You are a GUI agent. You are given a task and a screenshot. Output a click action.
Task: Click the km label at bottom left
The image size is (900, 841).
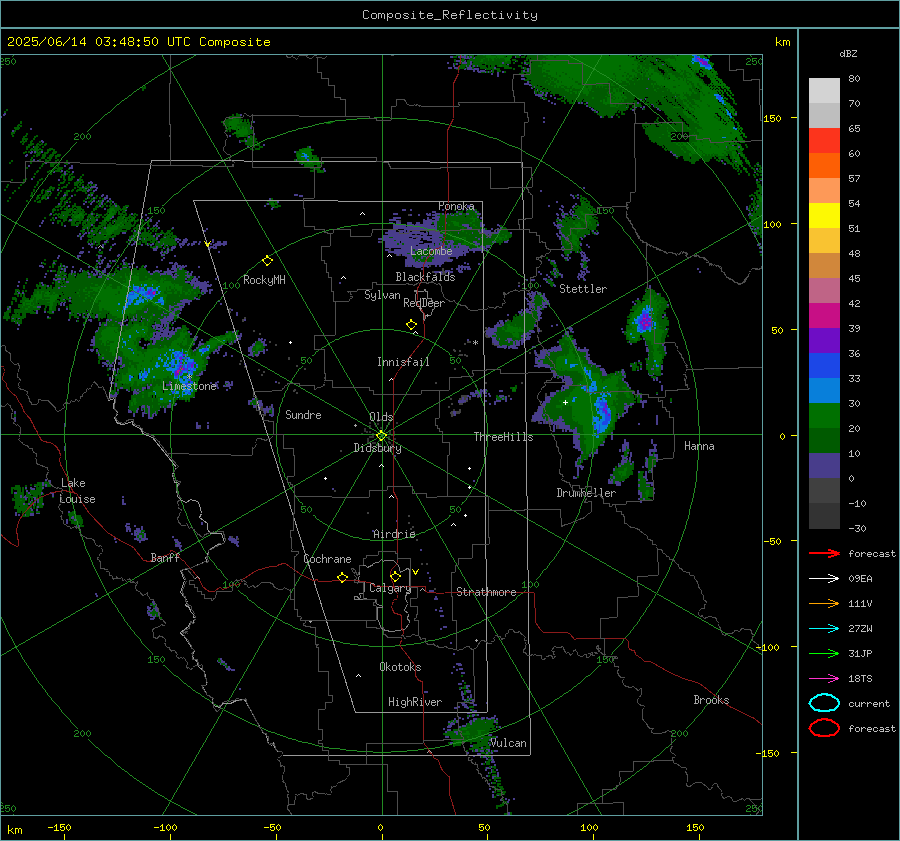pyautogui.click(x=14, y=830)
